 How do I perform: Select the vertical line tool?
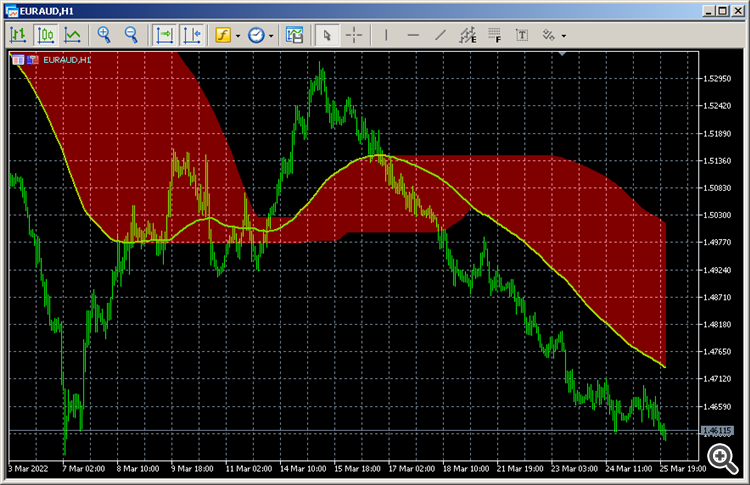pos(386,35)
